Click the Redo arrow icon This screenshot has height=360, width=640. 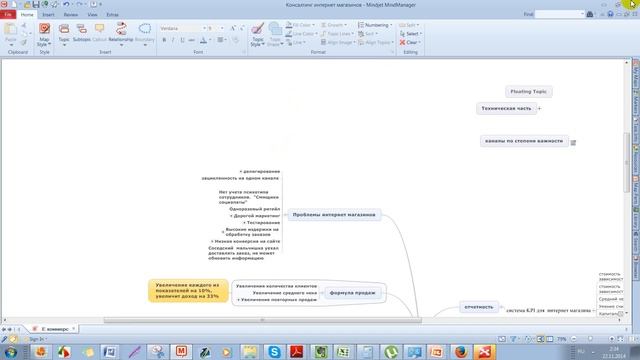(80, 4)
